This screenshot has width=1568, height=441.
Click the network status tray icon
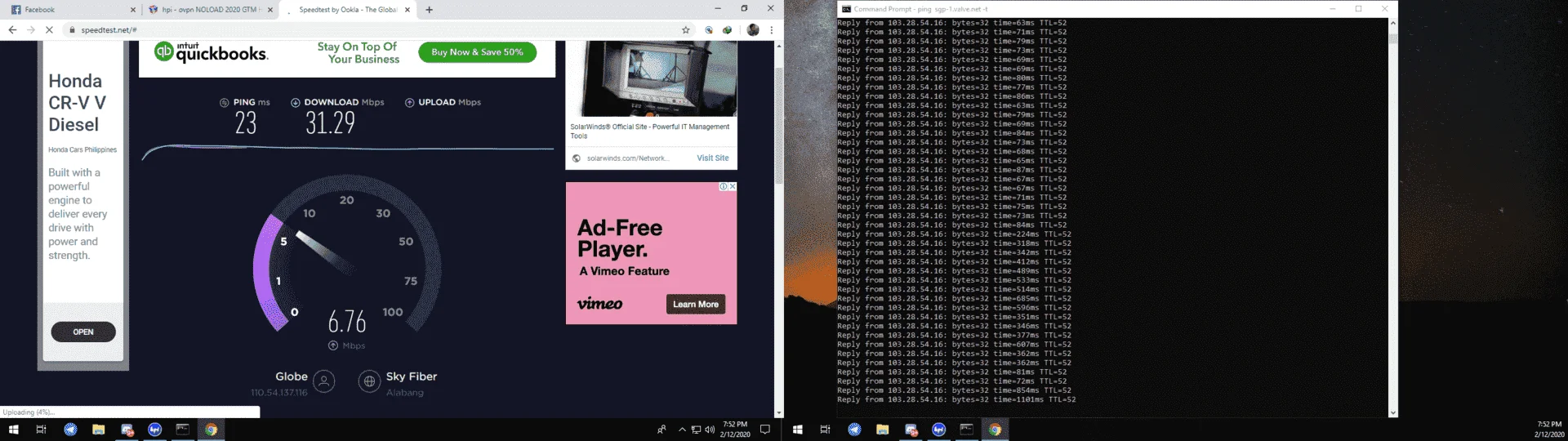[x=696, y=430]
